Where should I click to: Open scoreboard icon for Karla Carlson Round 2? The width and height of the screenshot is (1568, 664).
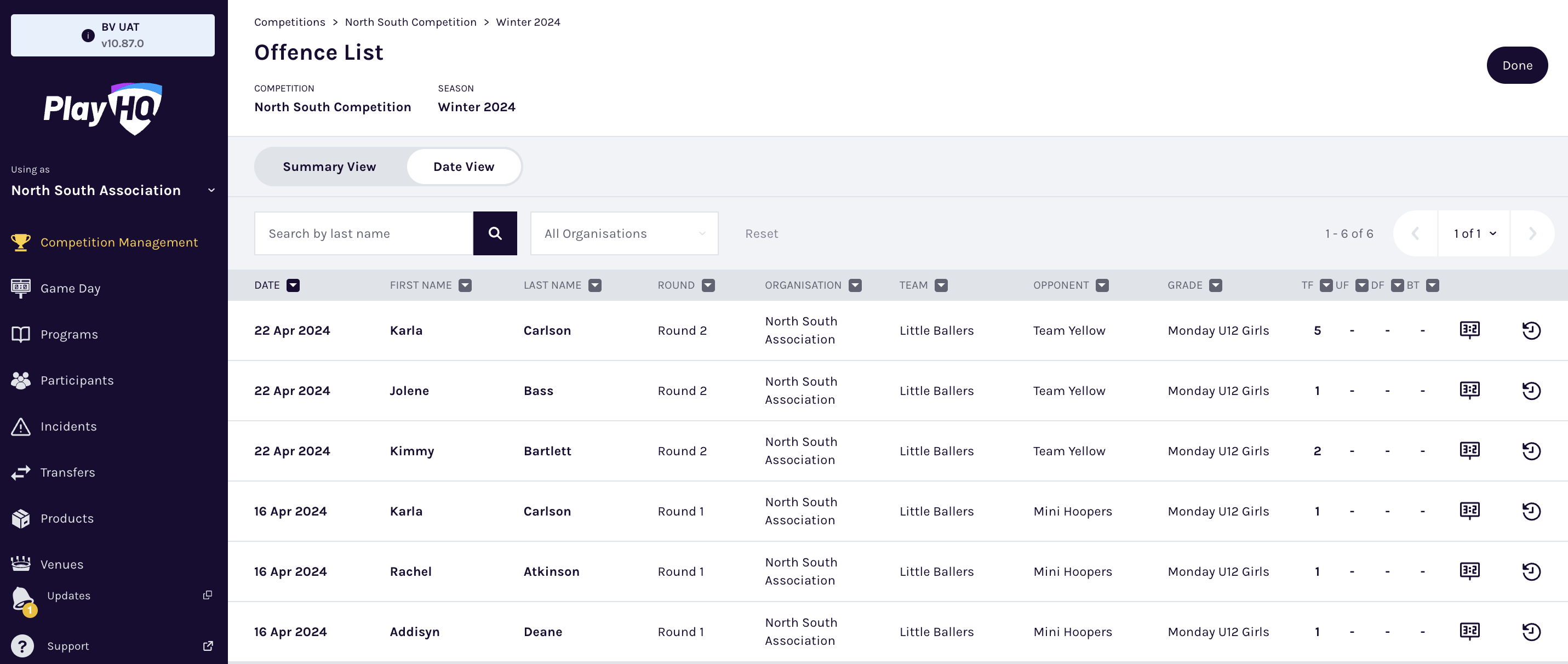click(1469, 330)
